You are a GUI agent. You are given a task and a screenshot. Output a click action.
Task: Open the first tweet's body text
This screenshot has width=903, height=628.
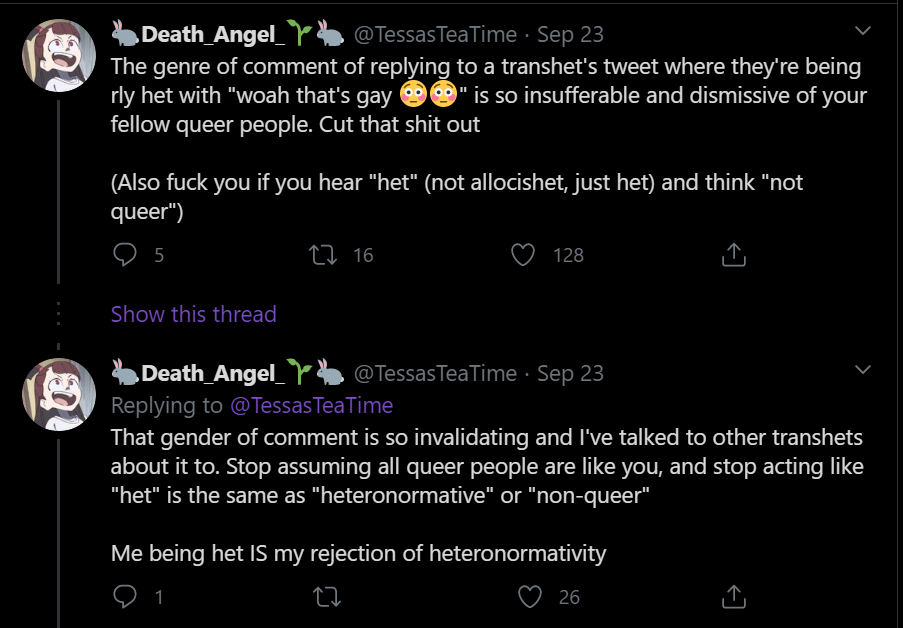(480, 96)
